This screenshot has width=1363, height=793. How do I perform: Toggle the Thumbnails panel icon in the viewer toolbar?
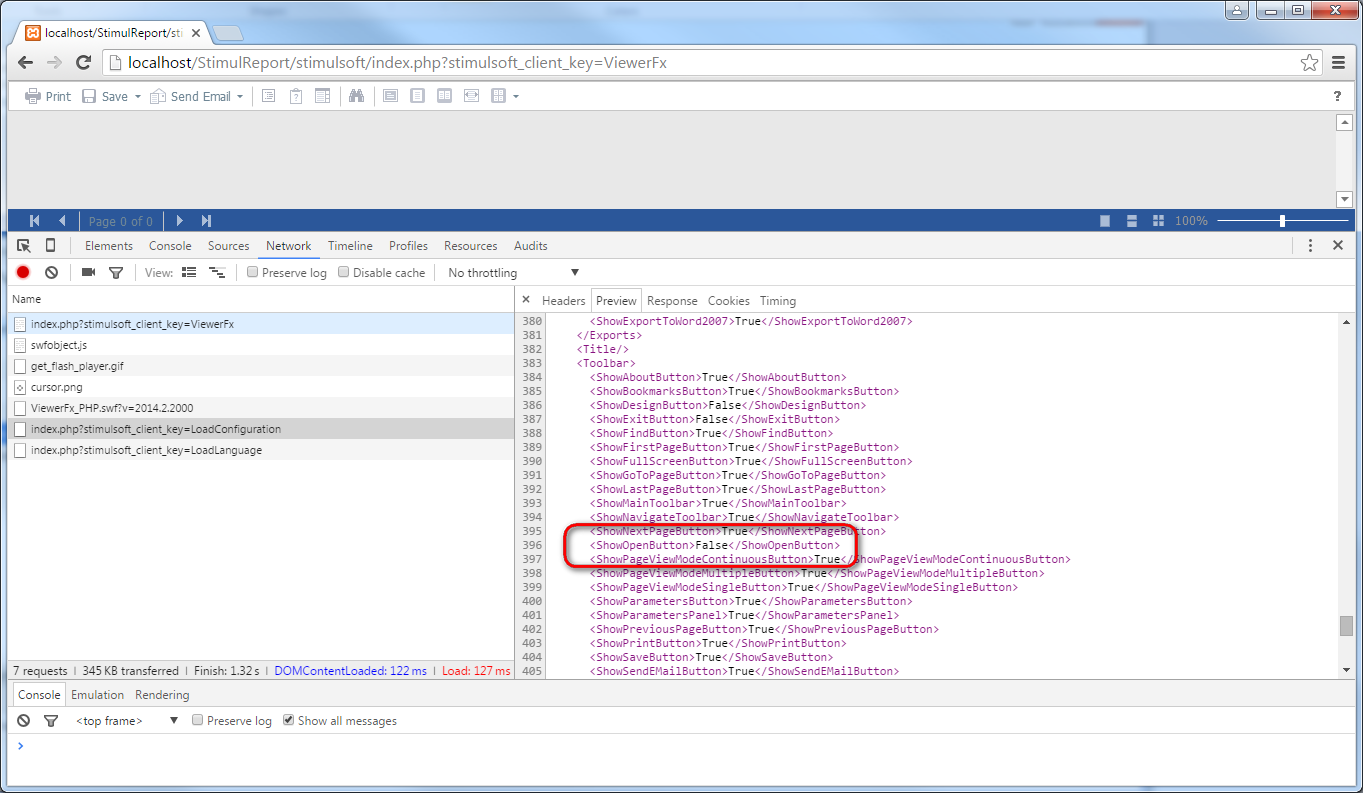coord(323,96)
